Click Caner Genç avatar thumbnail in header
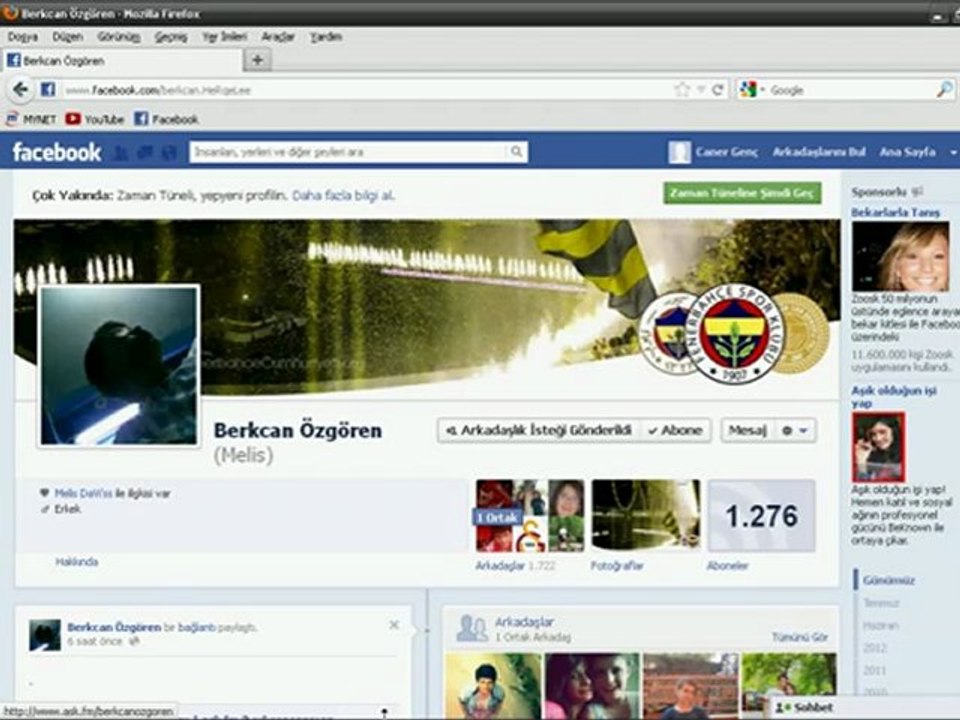Screen dimensions: 960x720 [x=680, y=152]
